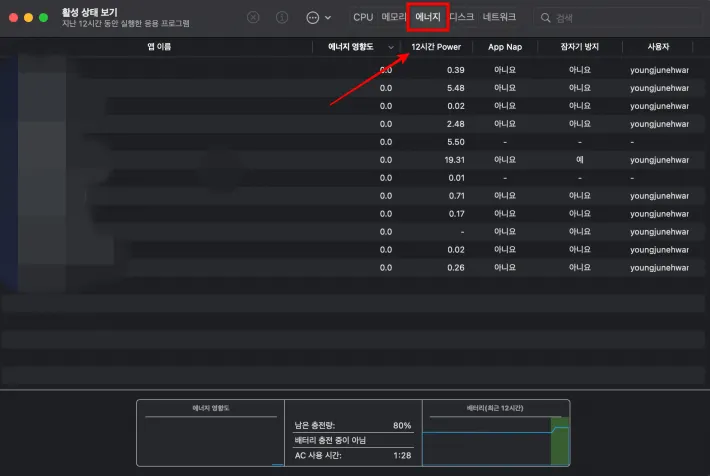Select the 0.26 power value cell

coord(456,268)
